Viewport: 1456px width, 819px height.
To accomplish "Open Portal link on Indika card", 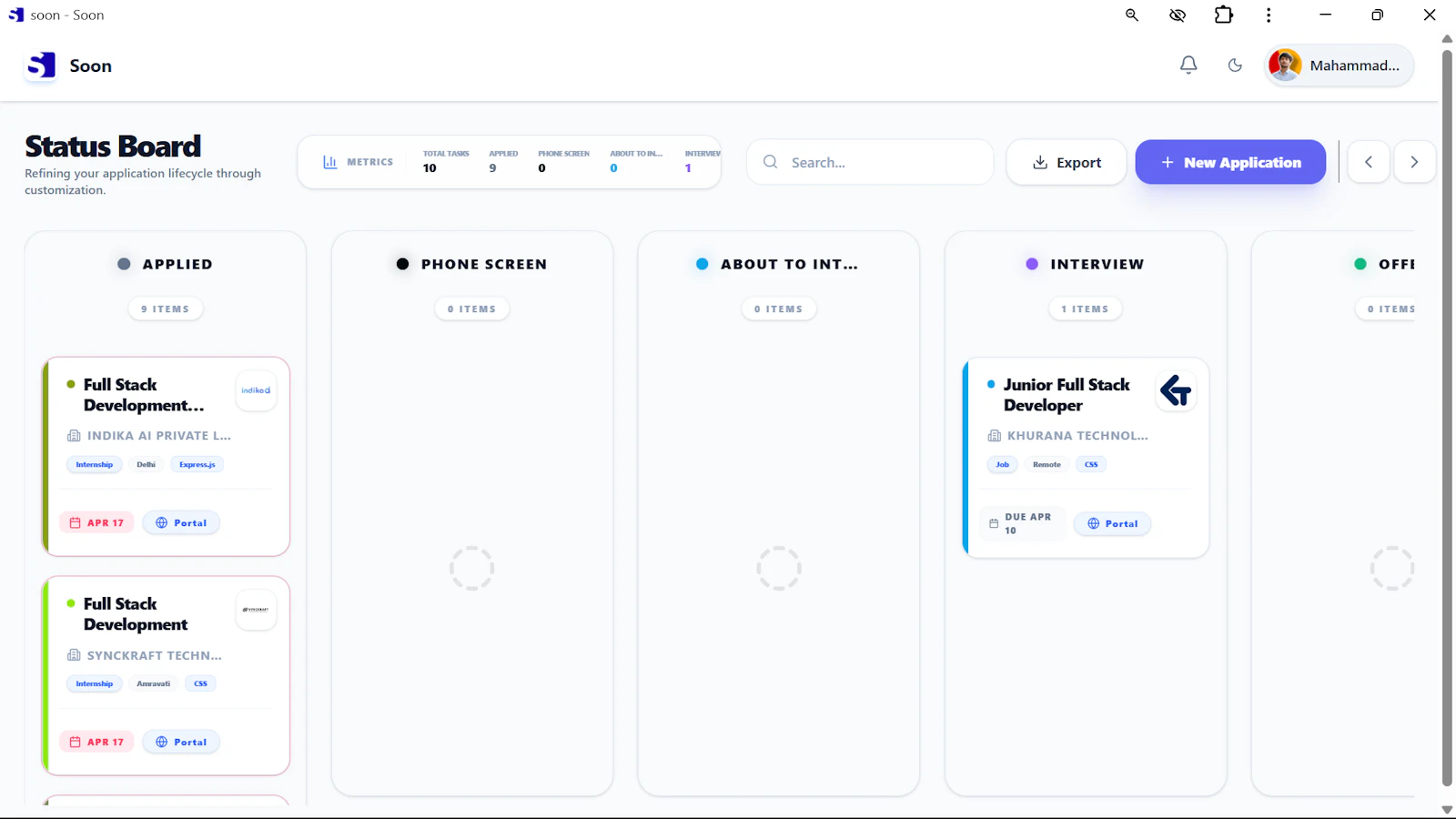I will pos(181,522).
